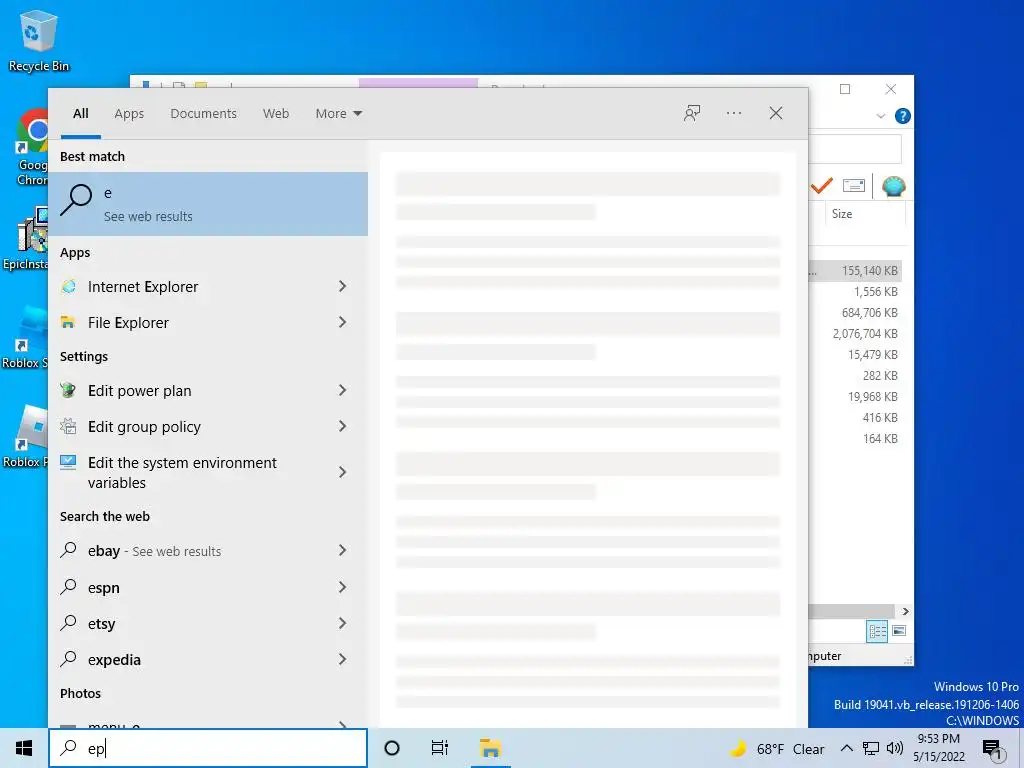Click the blue shell icon in Explorer
Viewport: 1024px width, 768px height.
click(893, 186)
